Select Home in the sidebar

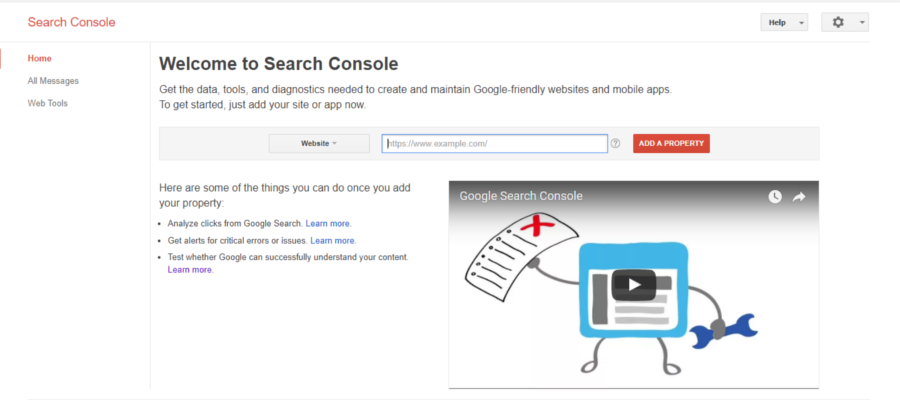tap(40, 59)
